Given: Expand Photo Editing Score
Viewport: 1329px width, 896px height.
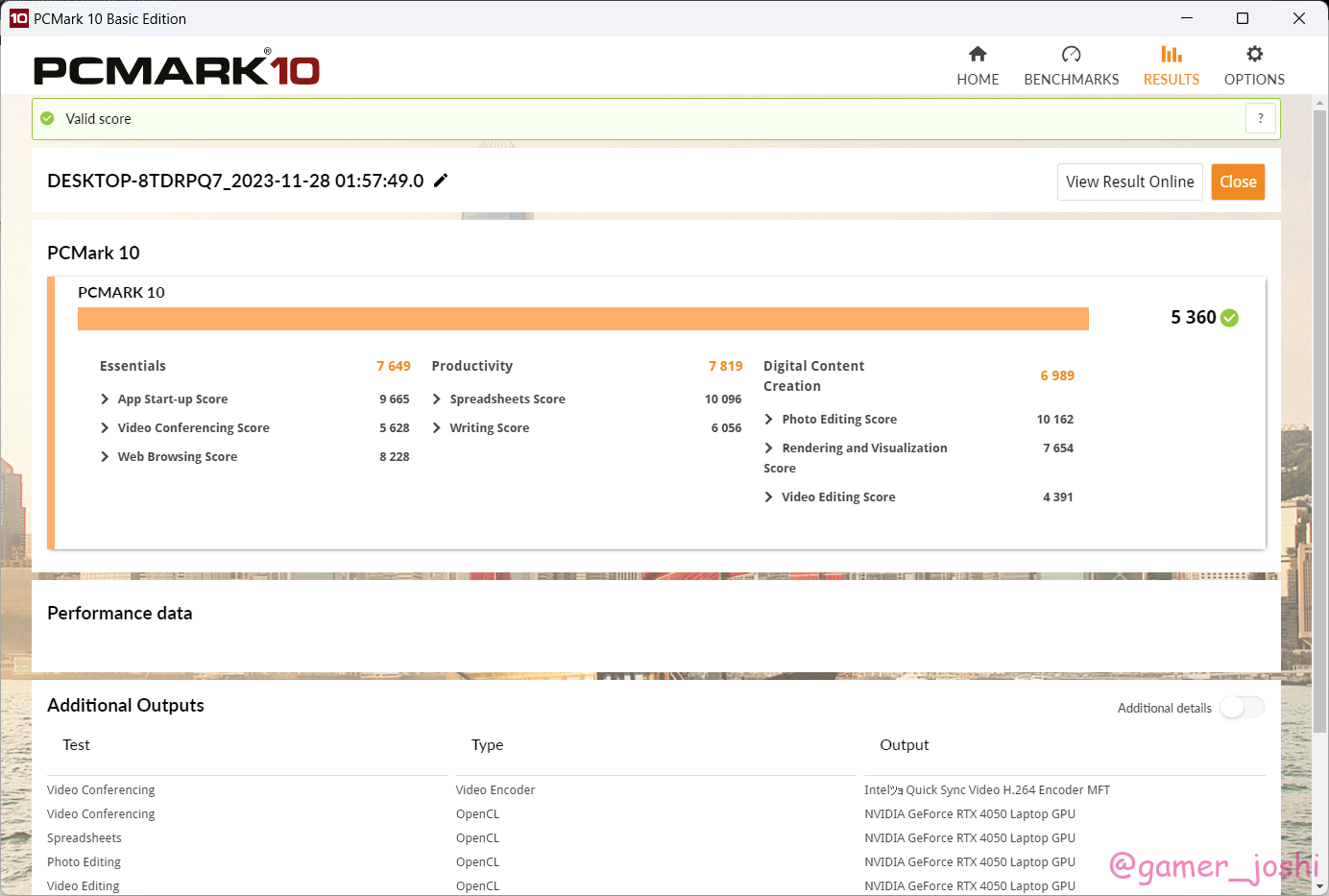Looking at the screenshot, I should [x=768, y=420].
